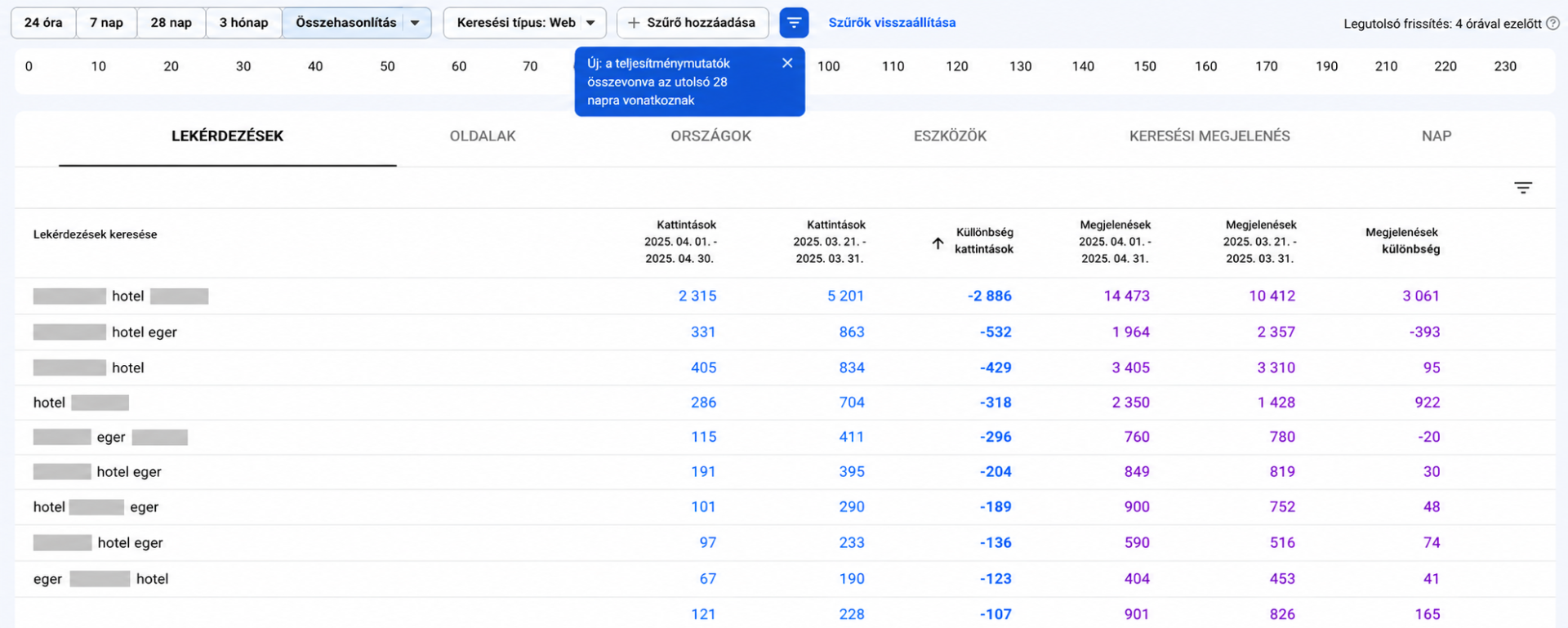Switch to the ESZKÖZÖK tab
1568x628 pixels.
pyautogui.click(x=950, y=136)
